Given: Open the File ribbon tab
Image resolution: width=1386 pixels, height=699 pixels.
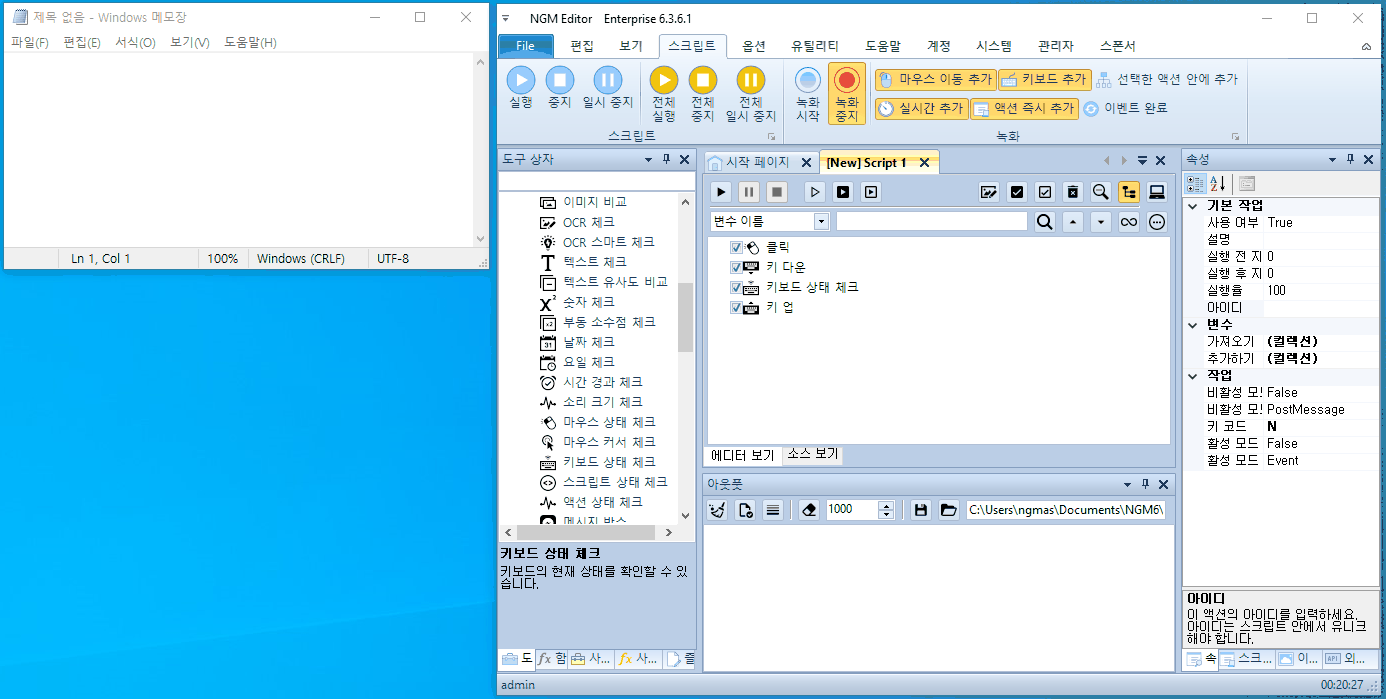Looking at the screenshot, I should point(525,46).
